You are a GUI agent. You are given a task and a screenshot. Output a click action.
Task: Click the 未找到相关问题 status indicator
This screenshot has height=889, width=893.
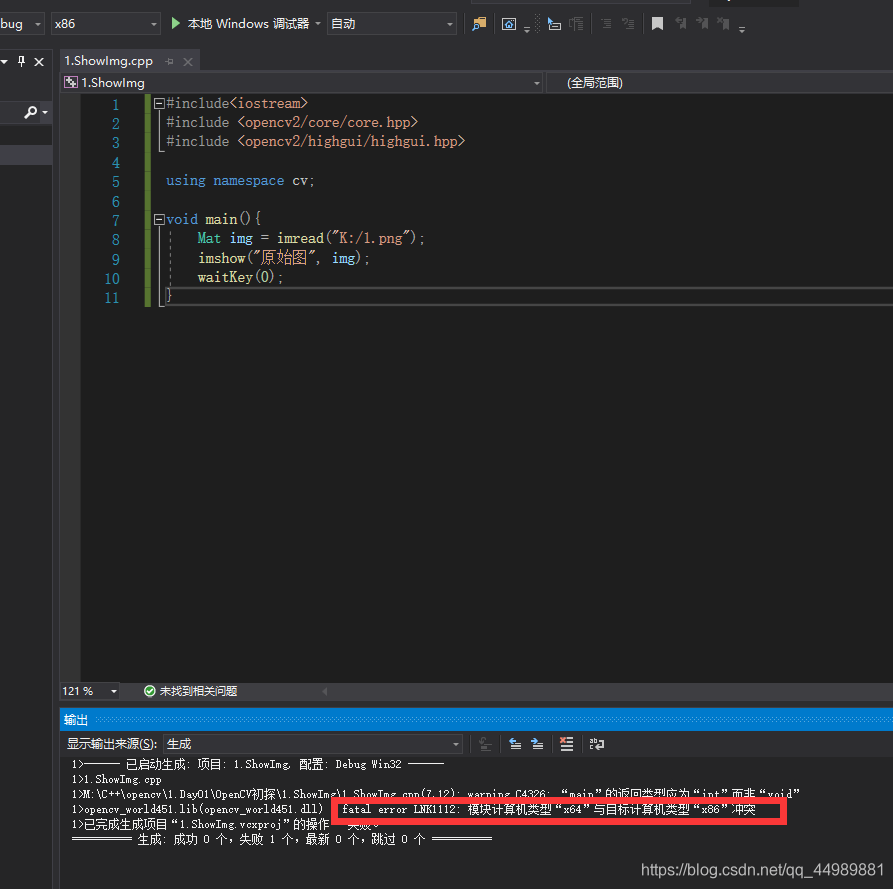[191, 691]
